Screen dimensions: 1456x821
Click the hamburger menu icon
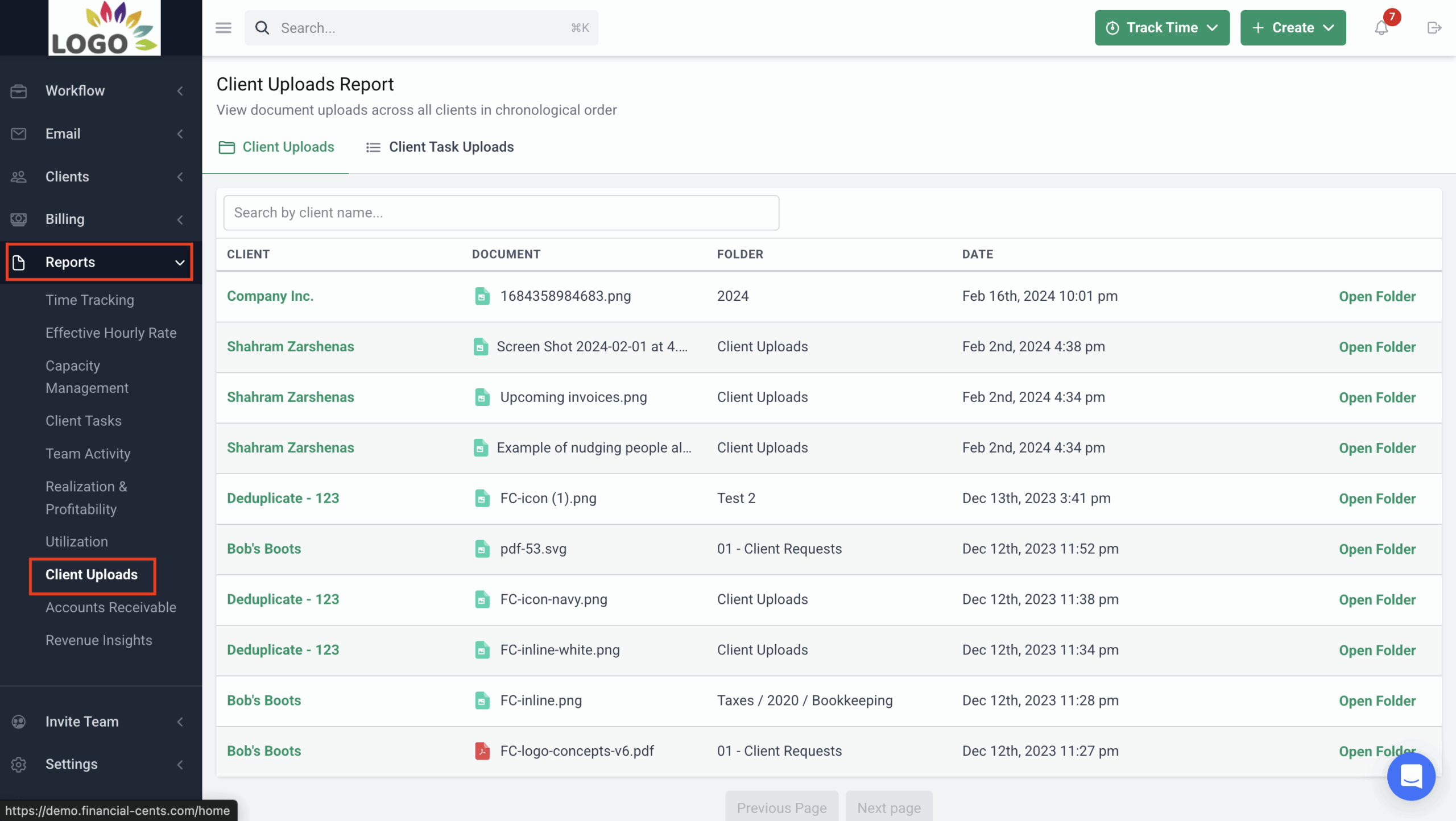(224, 28)
